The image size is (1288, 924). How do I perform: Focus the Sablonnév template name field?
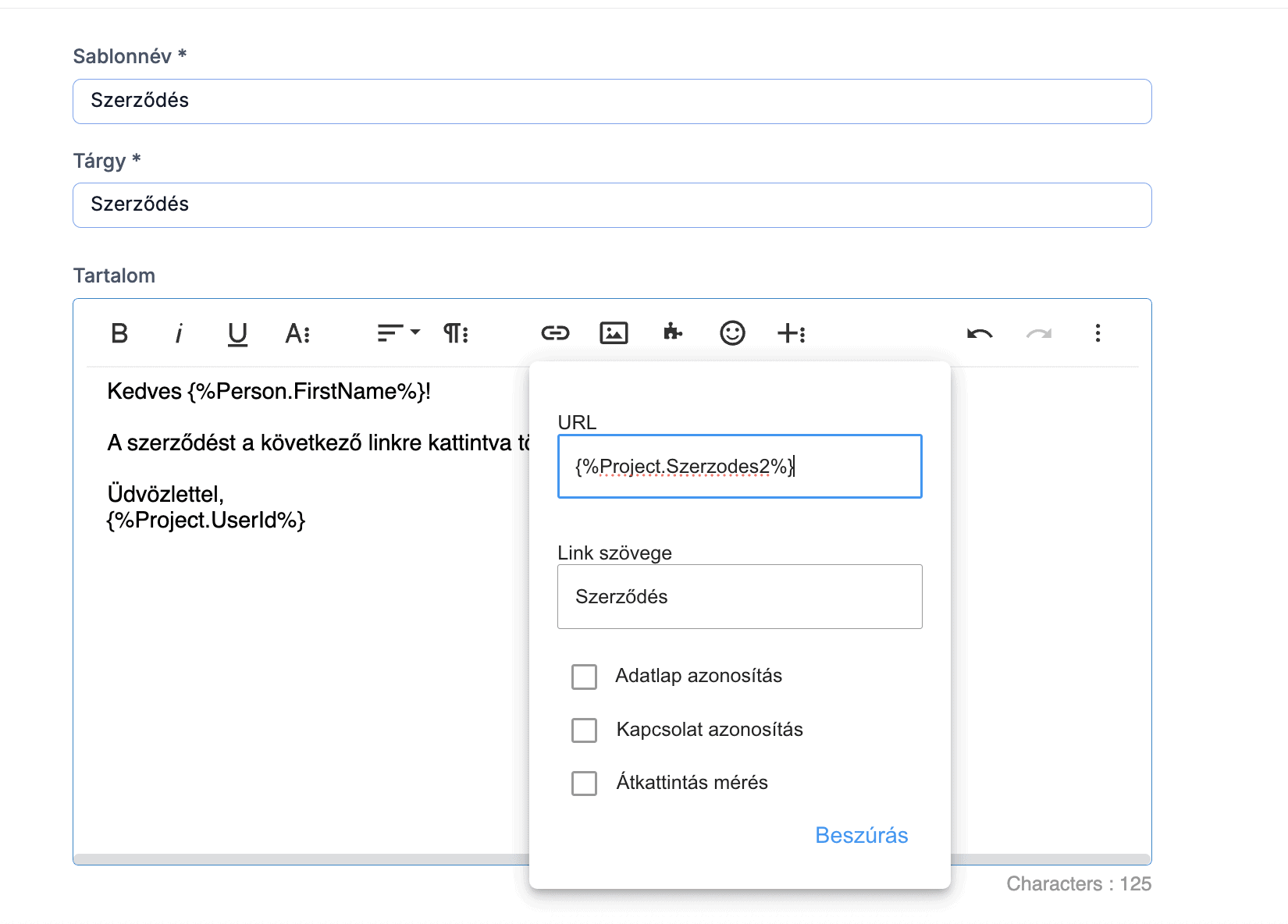coord(612,101)
